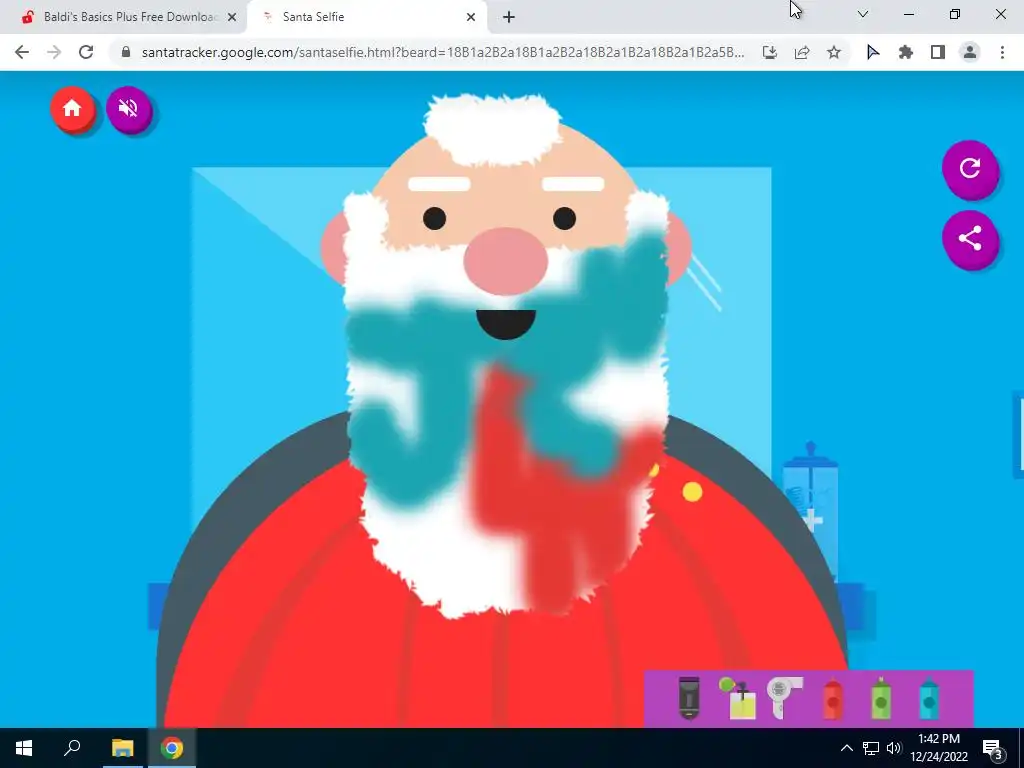Open the Windows Start menu
Image resolution: width=1024 pixels, height=768 pixels.
[24, 748]
